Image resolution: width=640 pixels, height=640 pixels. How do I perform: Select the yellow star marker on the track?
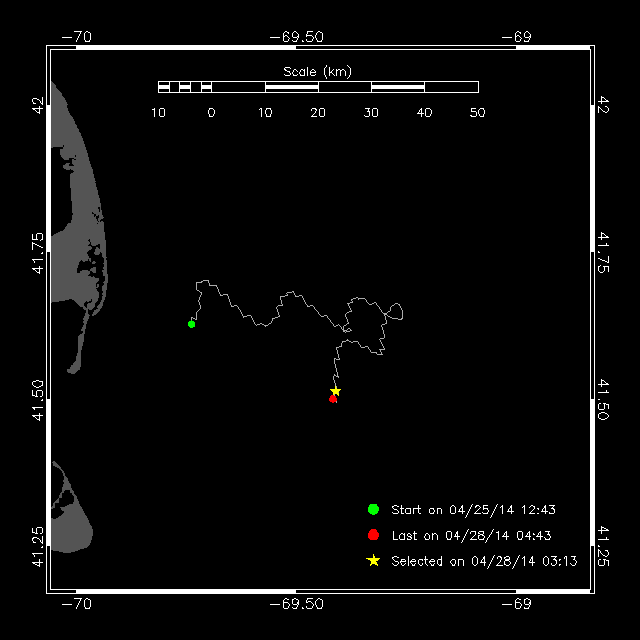click(336, 391)
